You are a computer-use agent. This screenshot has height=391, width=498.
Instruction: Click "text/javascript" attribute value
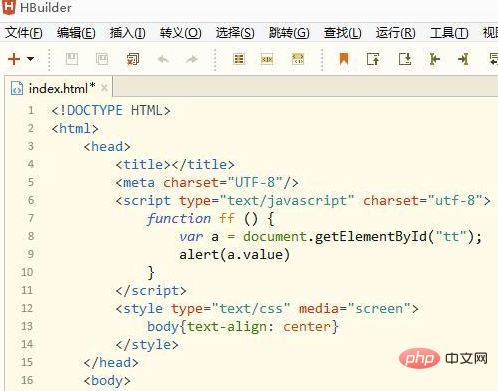pos(287,201)
